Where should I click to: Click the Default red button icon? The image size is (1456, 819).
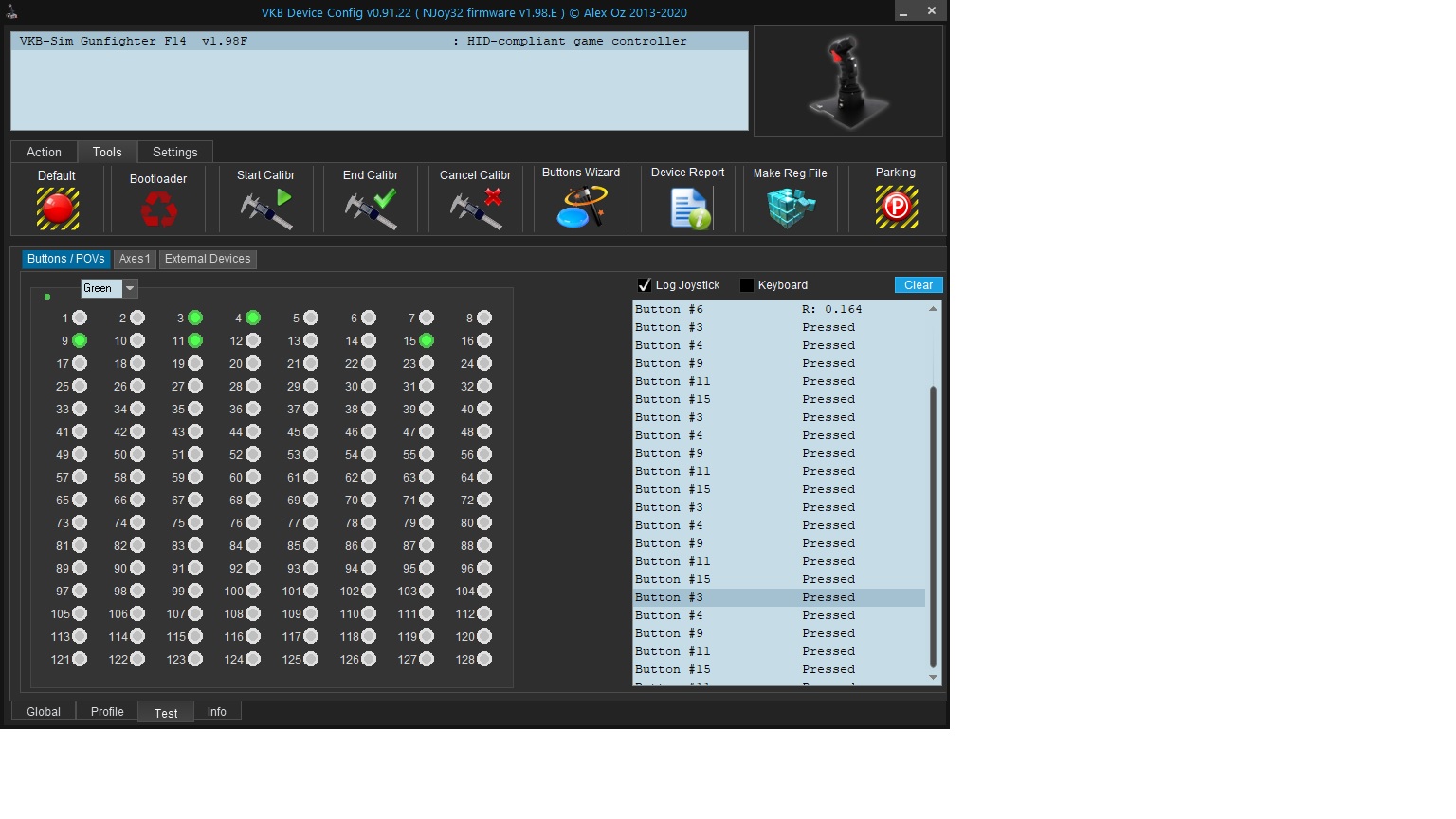pyautogui.click(x=58, y=209)
